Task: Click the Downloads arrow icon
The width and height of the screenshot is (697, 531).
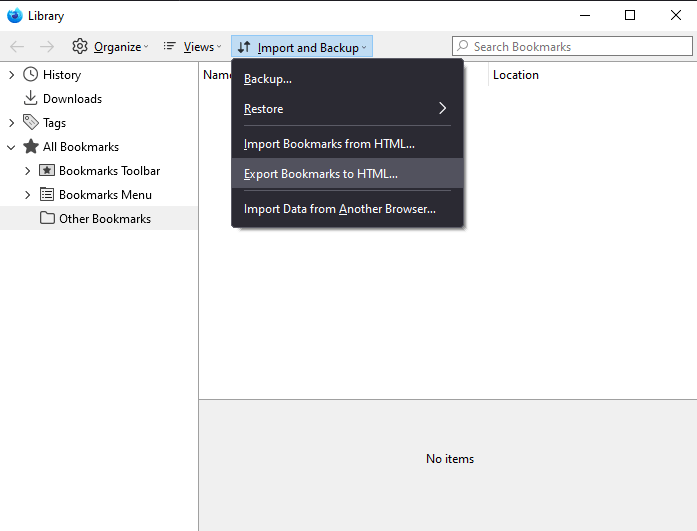Action: [30, 98]
